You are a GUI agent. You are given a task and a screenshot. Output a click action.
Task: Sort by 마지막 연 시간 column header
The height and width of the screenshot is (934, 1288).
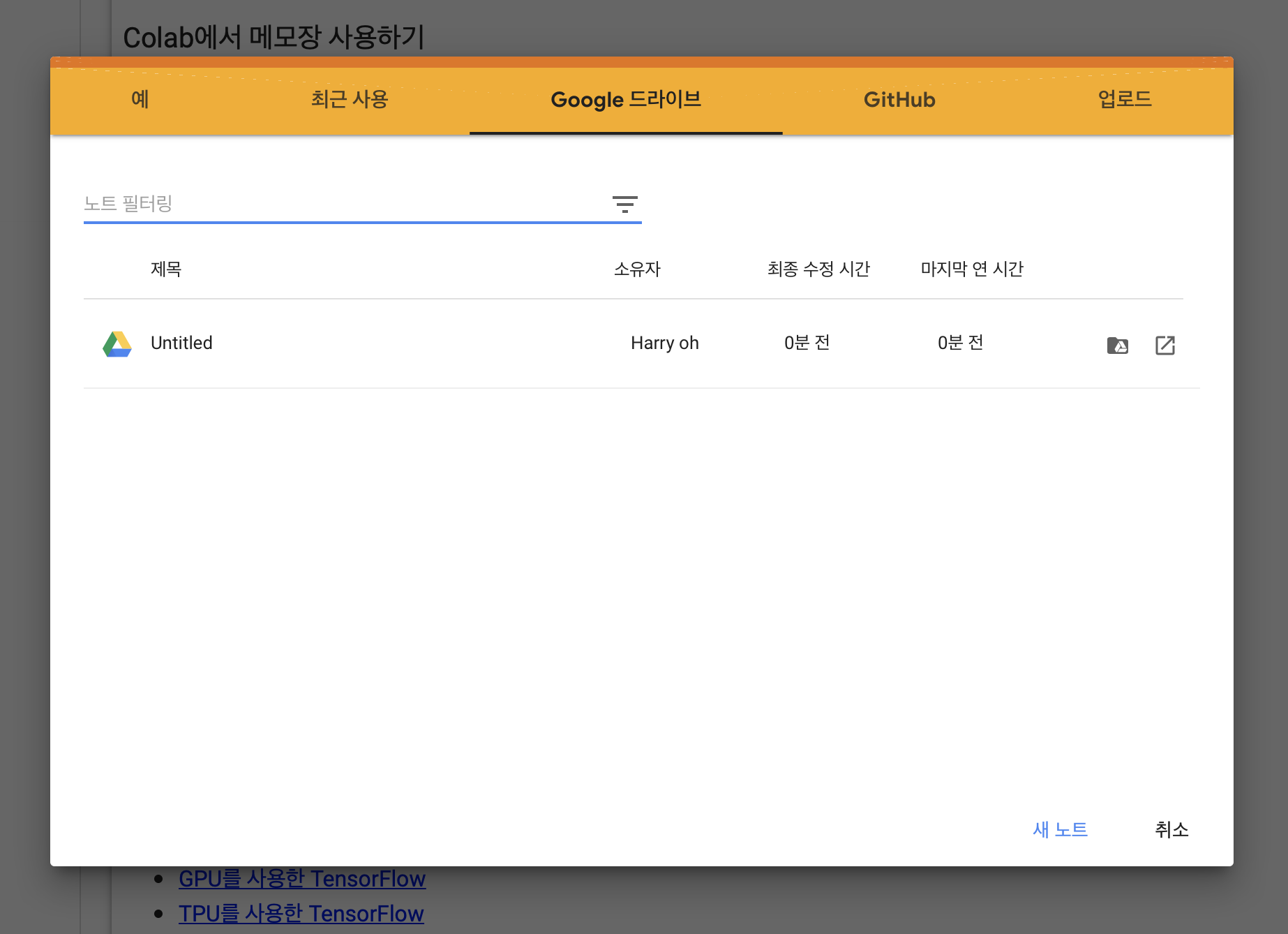coord(972,269)
